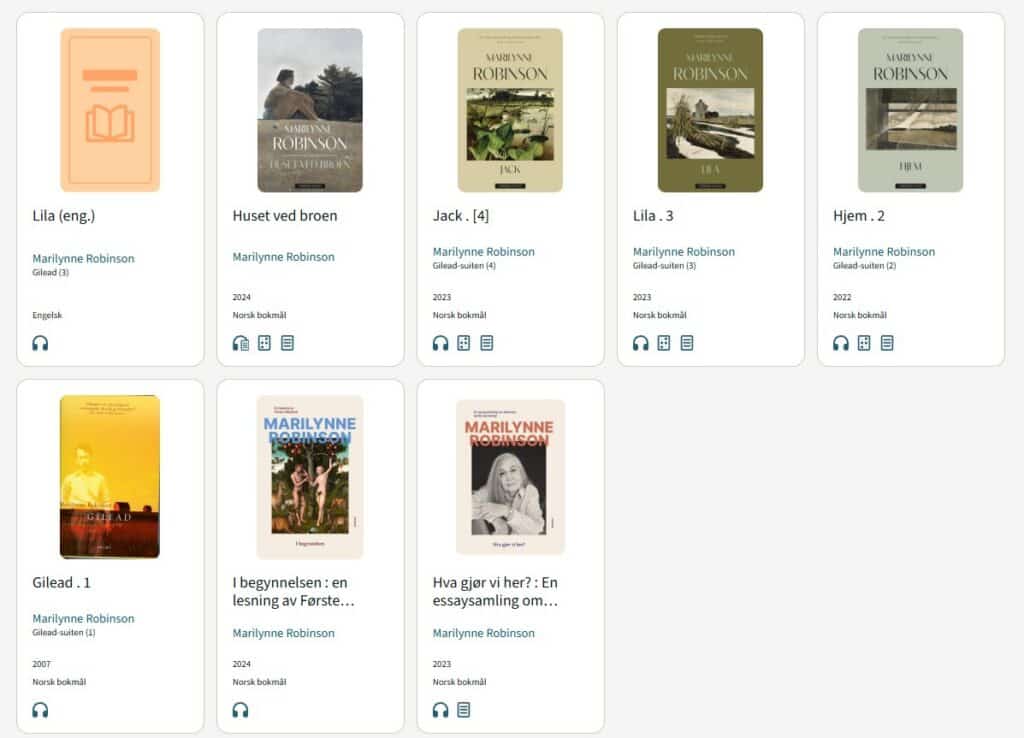The height and width of the screenshot is (738, 1024).
Task: Open the Hva gjør vi her? title link
Action: coord(495,591)
